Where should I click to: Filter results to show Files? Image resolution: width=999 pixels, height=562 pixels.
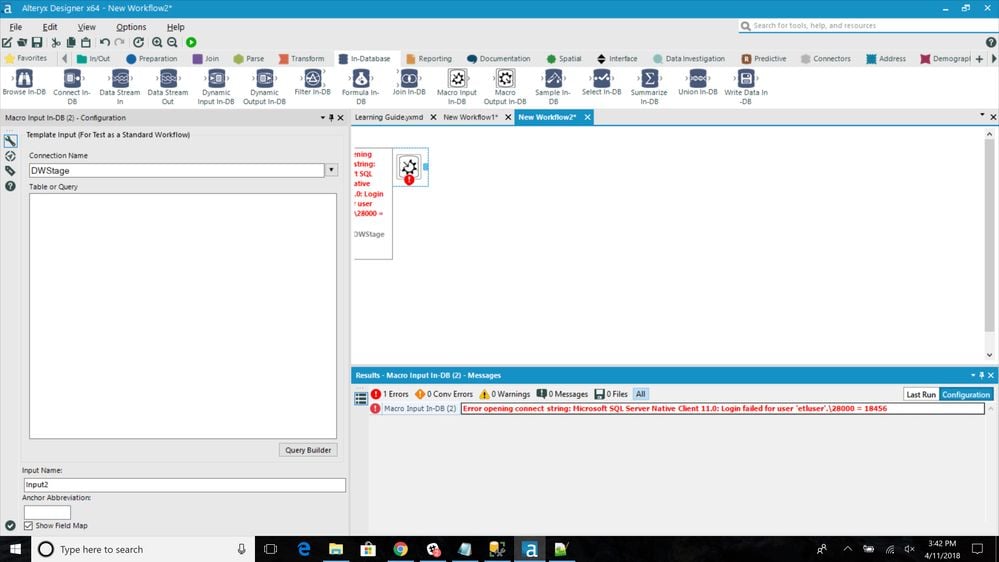611,394
